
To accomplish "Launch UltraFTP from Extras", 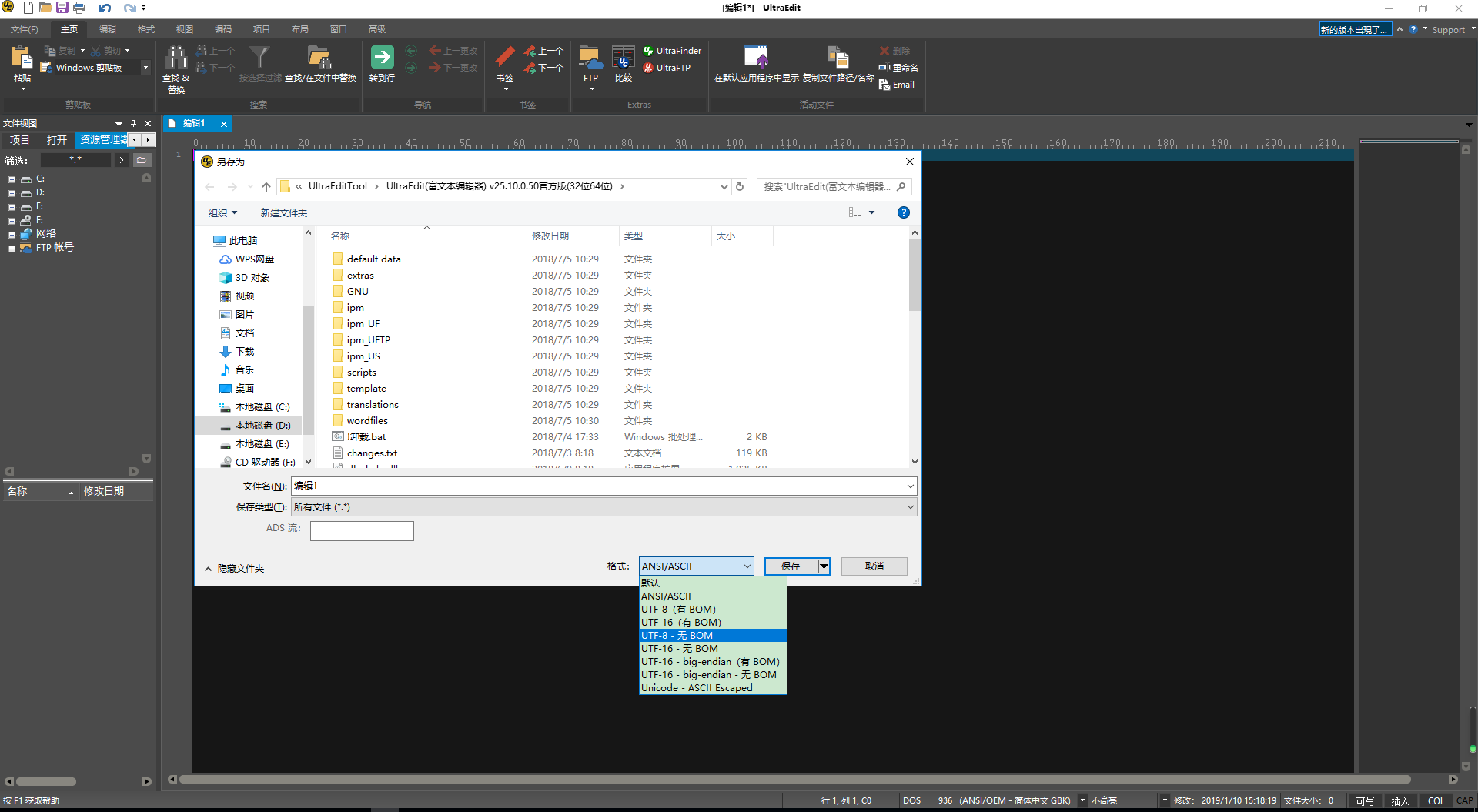I will (x=667, y=68).
